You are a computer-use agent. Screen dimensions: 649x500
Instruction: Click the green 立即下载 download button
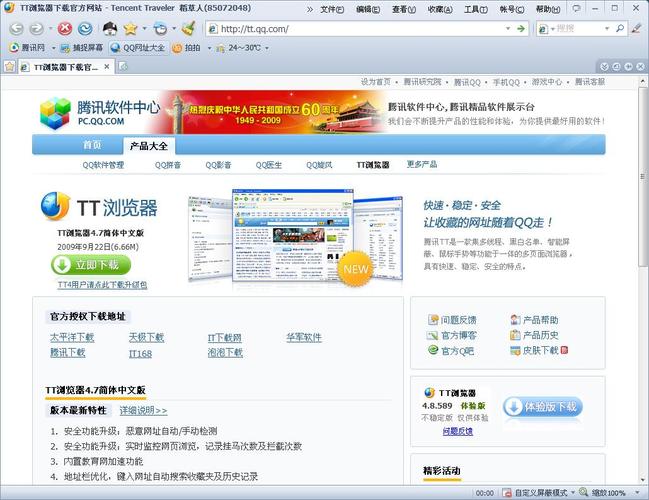[x=91, y=265]
